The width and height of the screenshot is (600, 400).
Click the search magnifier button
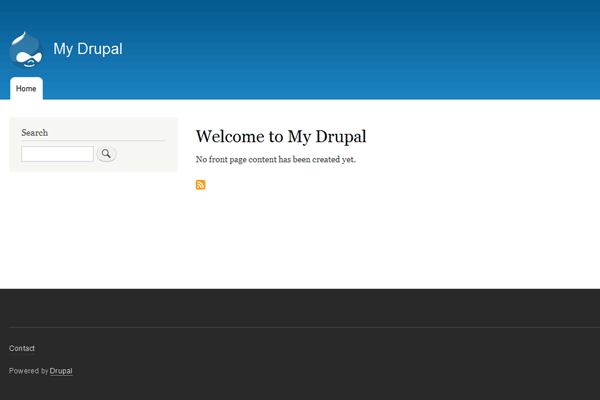tap(107, 154)
